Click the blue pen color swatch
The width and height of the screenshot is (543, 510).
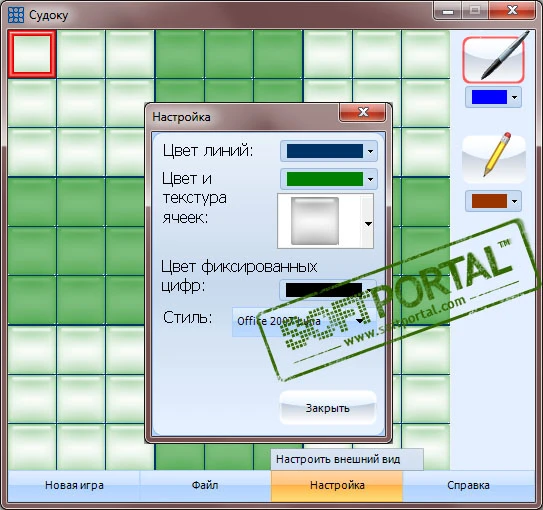tap(489, 97)
